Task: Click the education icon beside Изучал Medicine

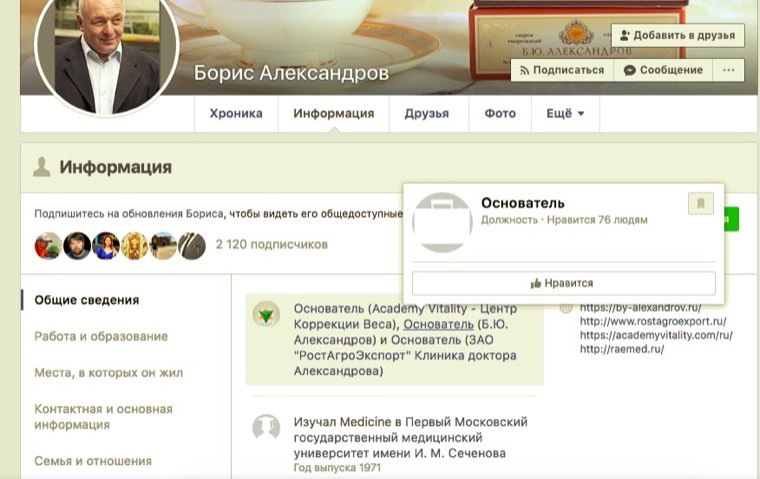Action: (266, 427)
